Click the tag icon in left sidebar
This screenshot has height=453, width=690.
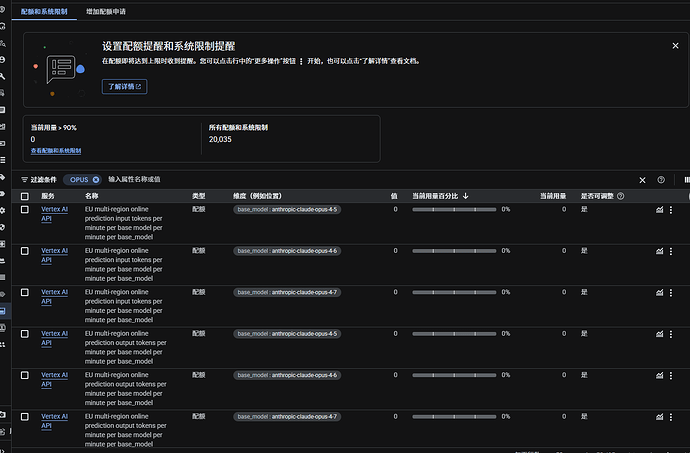point(3,177)
